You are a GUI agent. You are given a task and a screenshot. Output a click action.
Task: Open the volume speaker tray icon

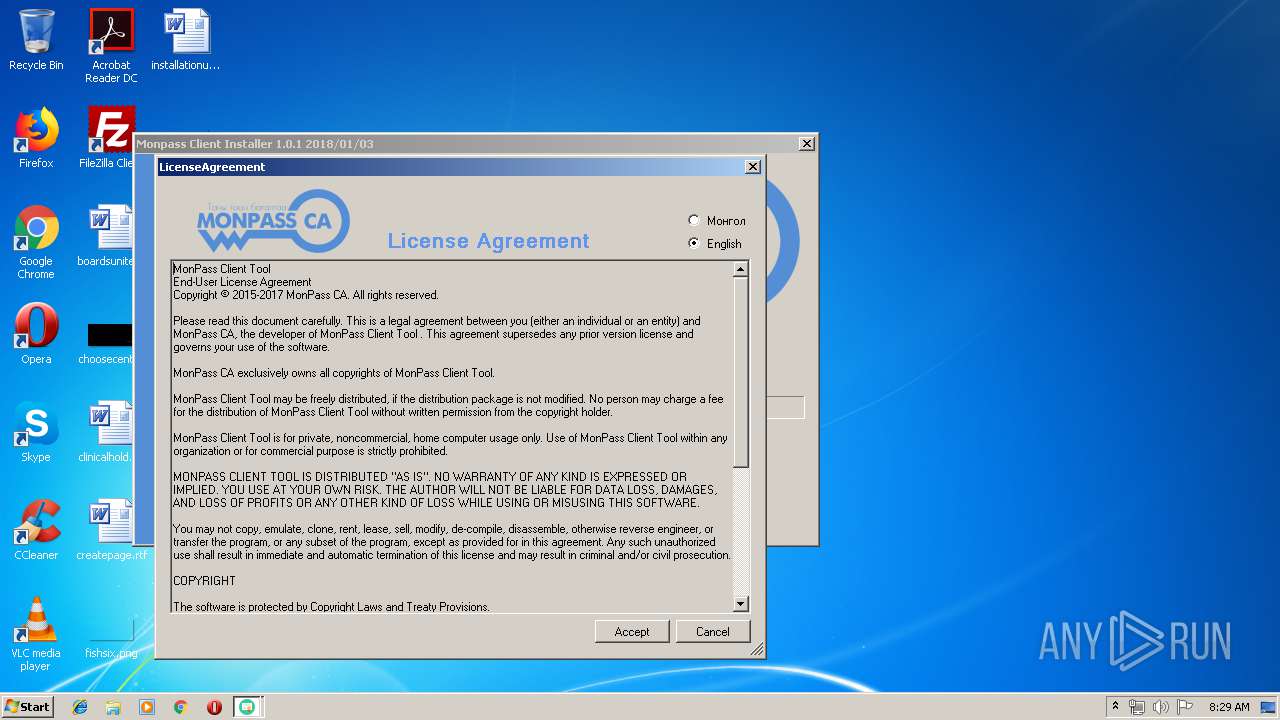1161,707
